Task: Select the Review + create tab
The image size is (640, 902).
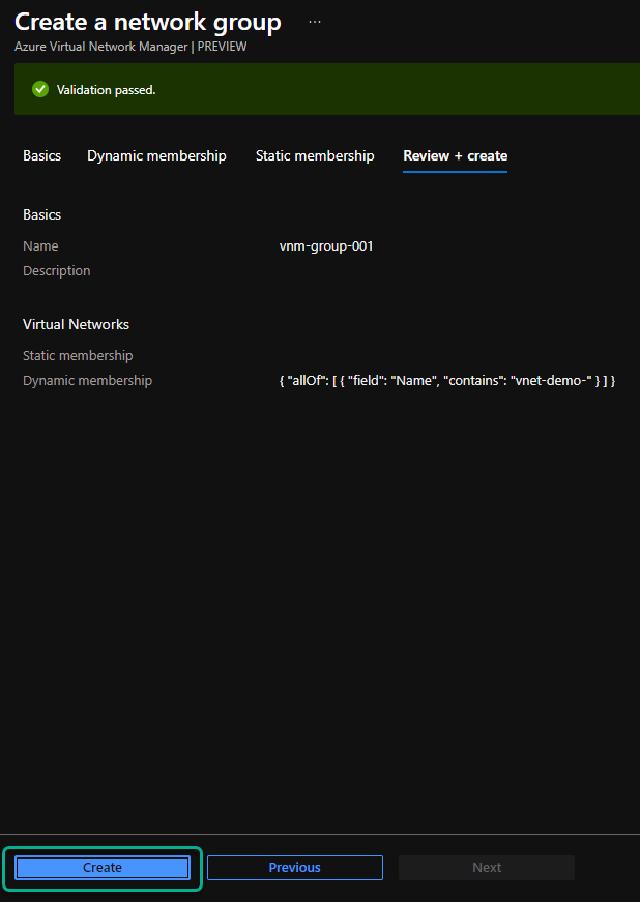Action: (455, 156)
